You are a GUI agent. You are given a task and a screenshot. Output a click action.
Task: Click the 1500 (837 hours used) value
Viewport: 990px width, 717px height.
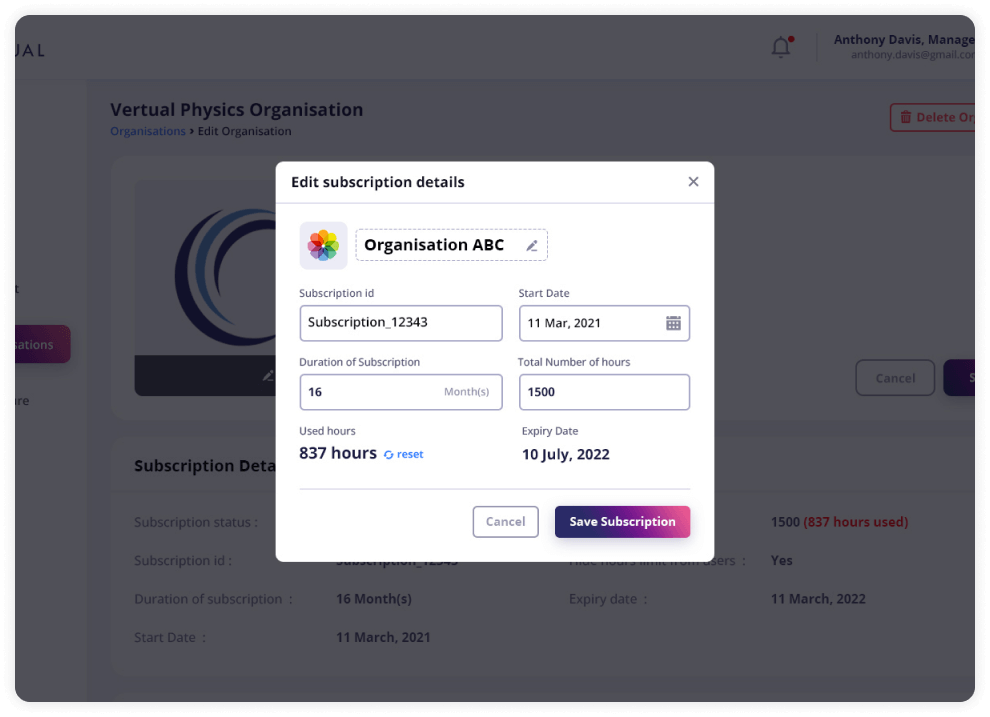tap(840, 522)
